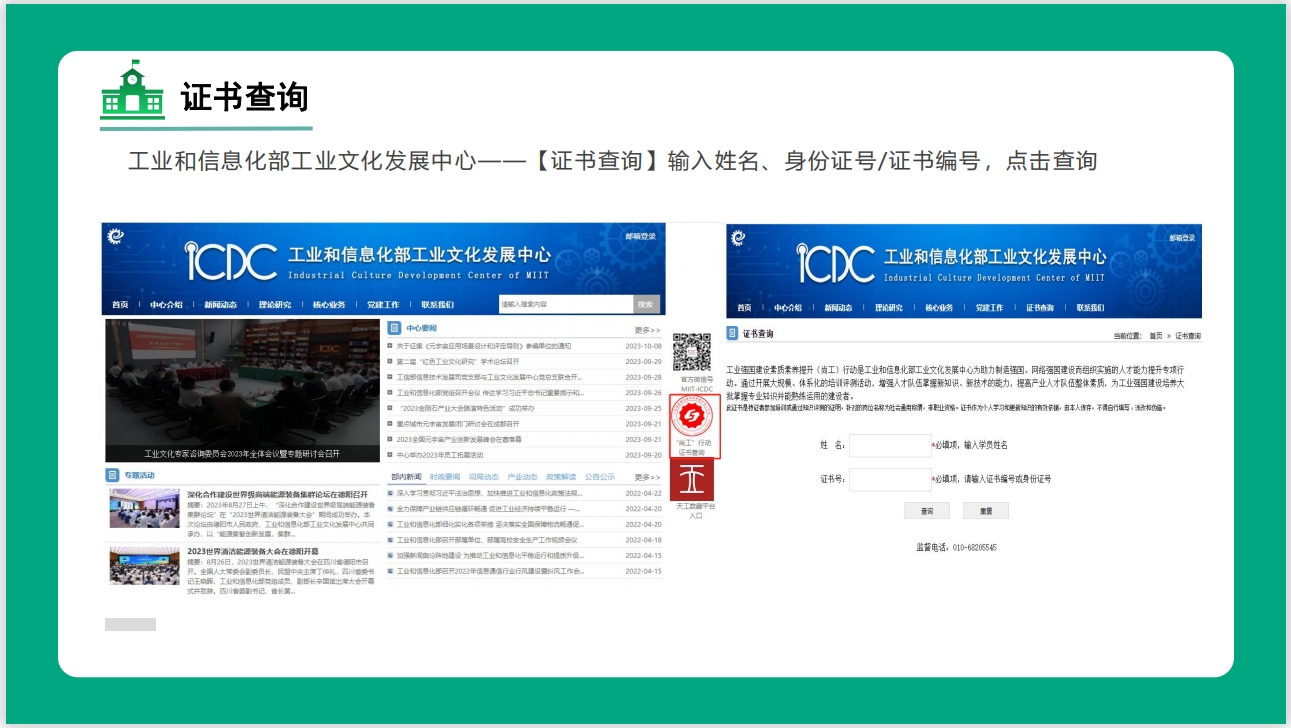Open news "2023金刚石产业大会暨演特色活动"成功举办
The width and height of the screenshot is (1291, 728).
pos(466,408)
